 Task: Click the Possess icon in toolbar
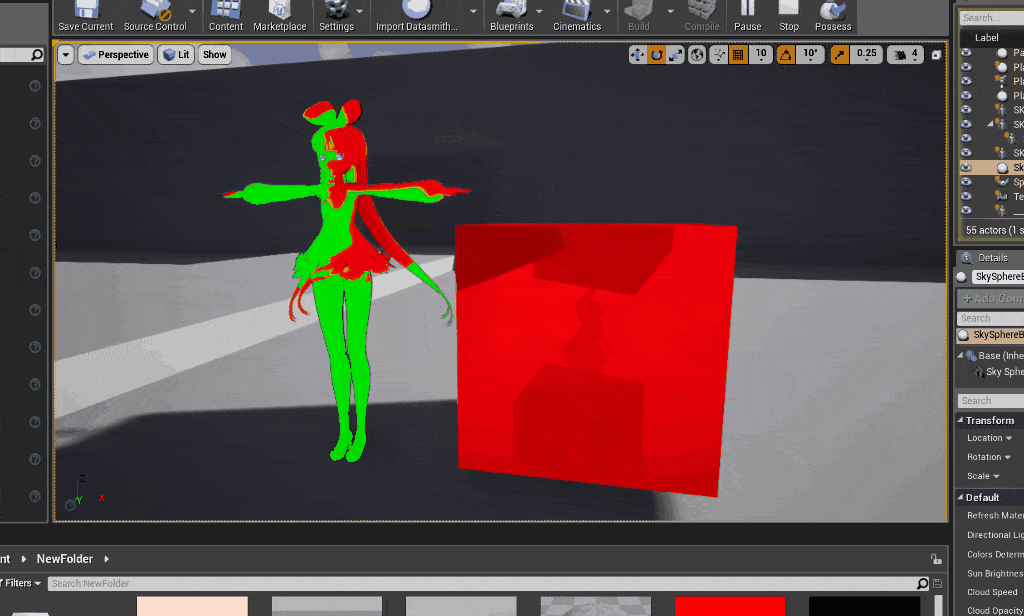coord(833,15)
